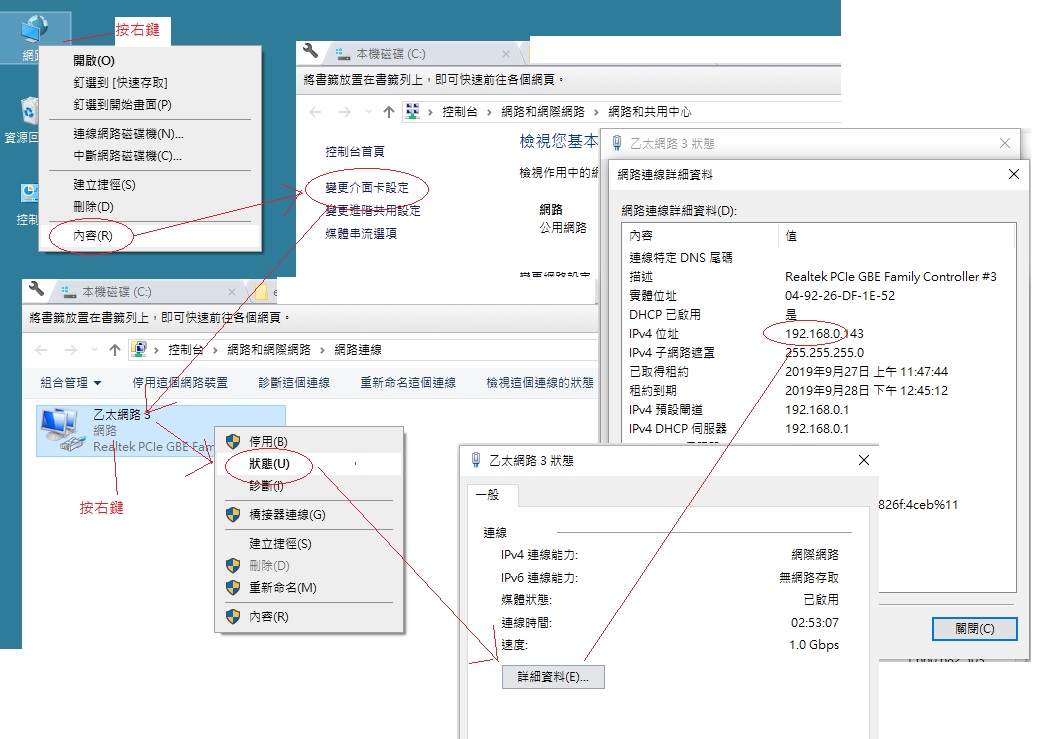Viewport: 1043px width, 739px height.
Task: Click back arrow in 網路和共用中心 window
Action: pos(315,112)
